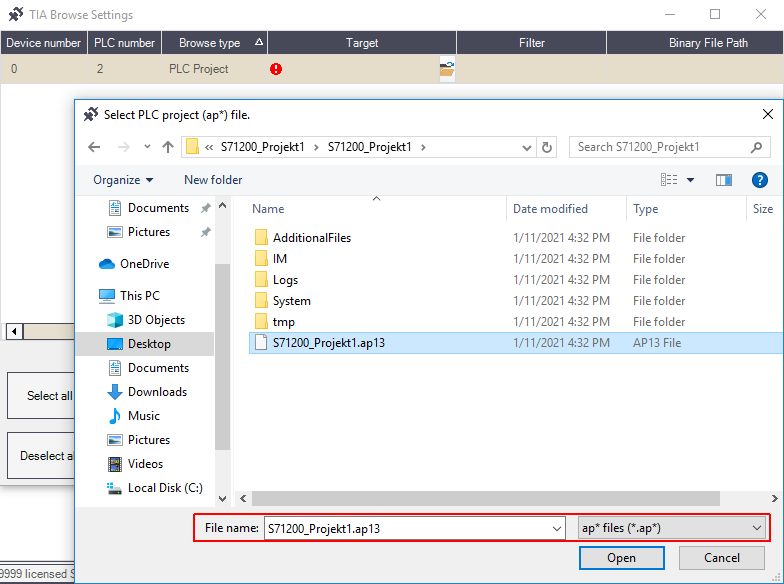Click the search magnifier icon
784x584 pixels.
756,147
